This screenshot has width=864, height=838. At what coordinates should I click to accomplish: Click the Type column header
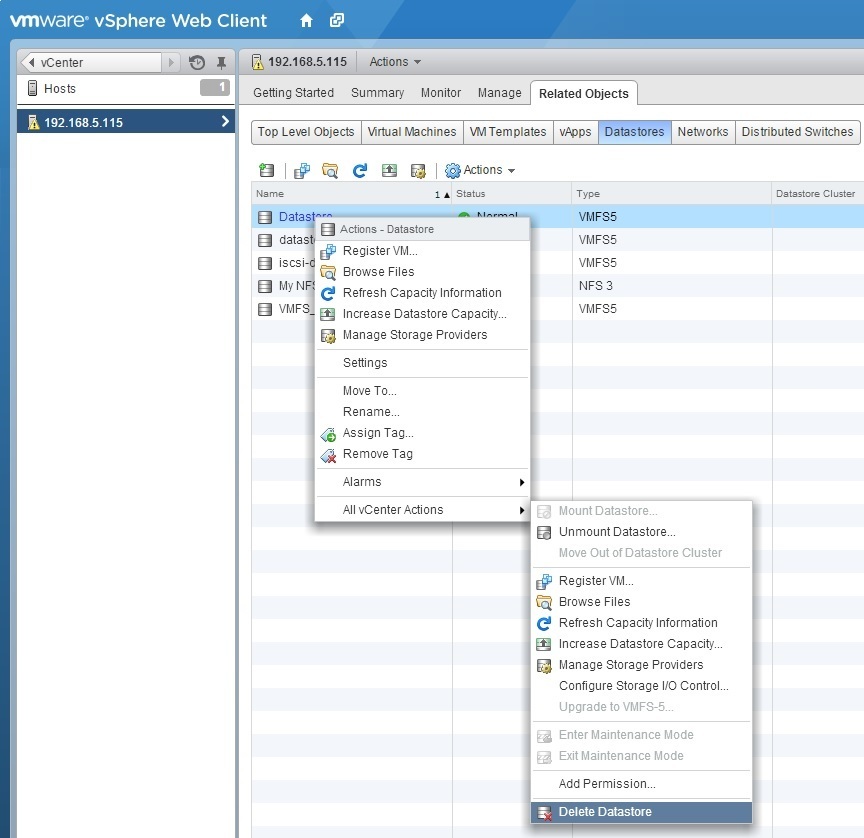(671, 194)
